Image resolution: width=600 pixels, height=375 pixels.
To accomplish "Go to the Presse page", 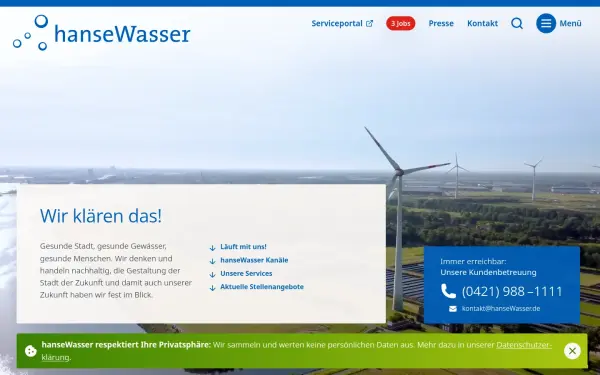I will tap(441, 23).
